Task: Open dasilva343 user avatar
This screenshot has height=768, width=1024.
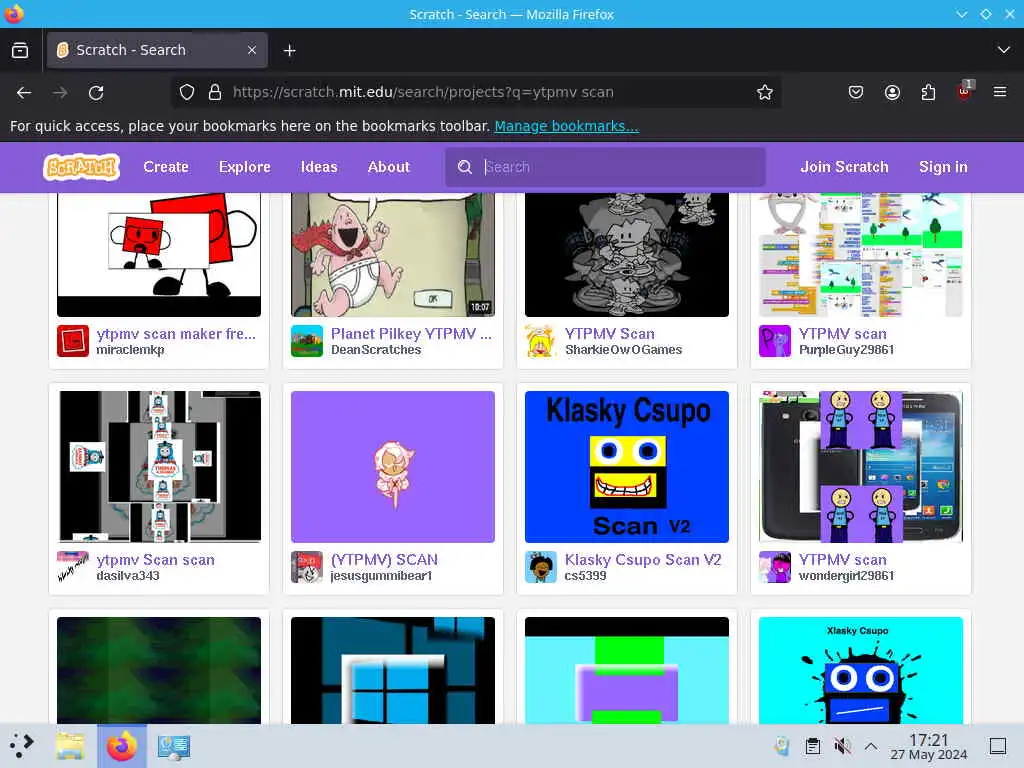Action: pos(72,567)
